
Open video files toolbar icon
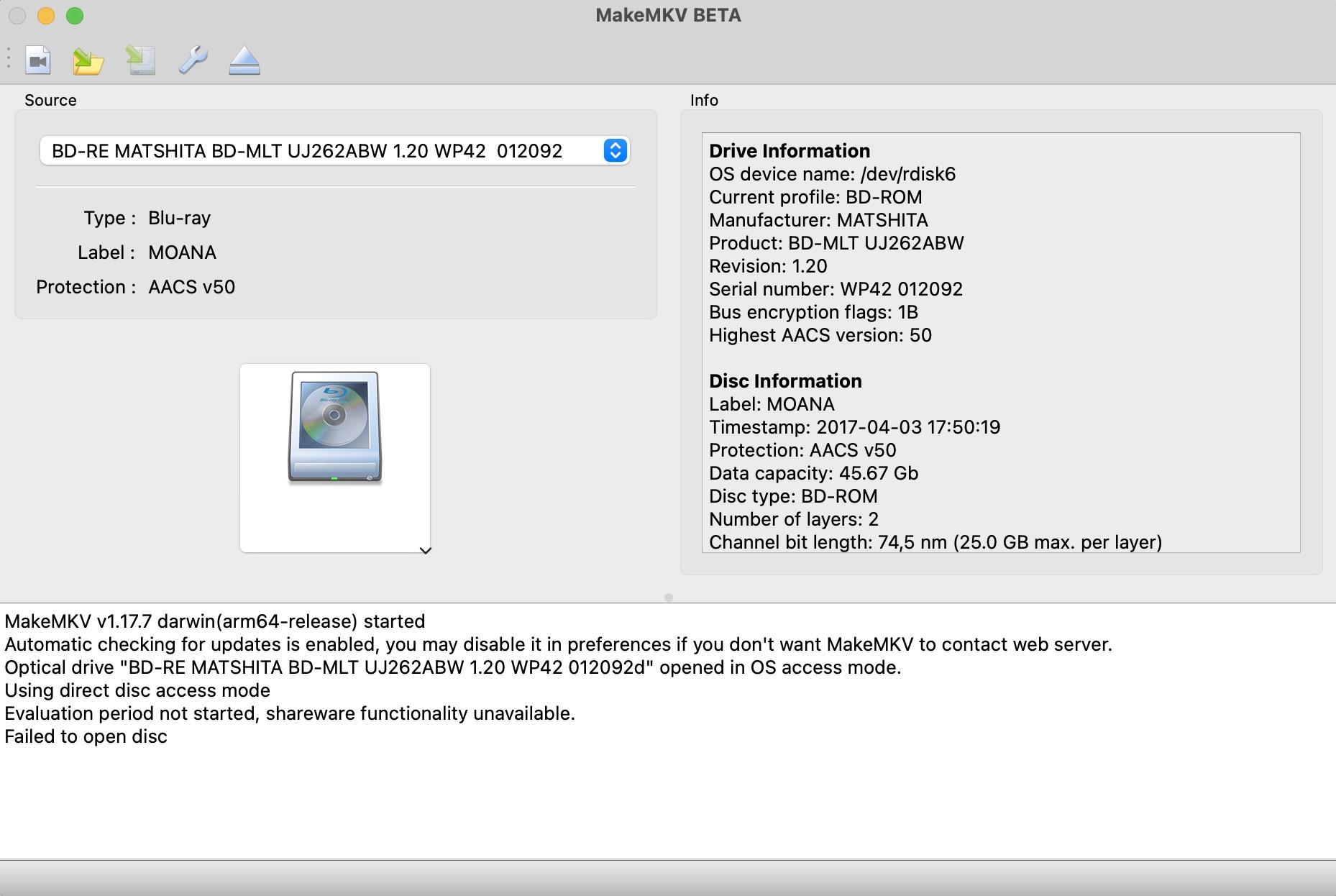38,60
